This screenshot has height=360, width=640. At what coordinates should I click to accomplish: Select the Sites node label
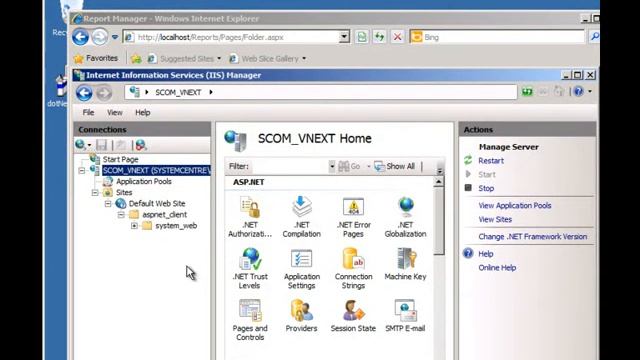(124, 192)
